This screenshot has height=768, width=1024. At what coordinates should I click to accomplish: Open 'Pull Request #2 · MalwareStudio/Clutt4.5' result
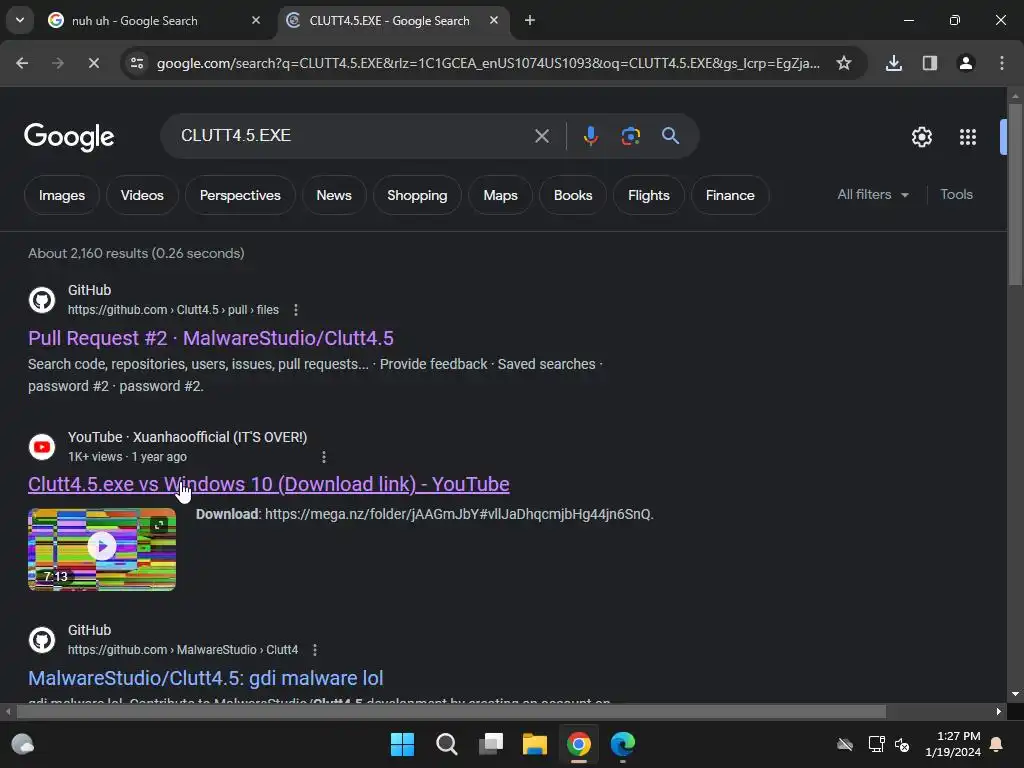click(x=210, y=338)
